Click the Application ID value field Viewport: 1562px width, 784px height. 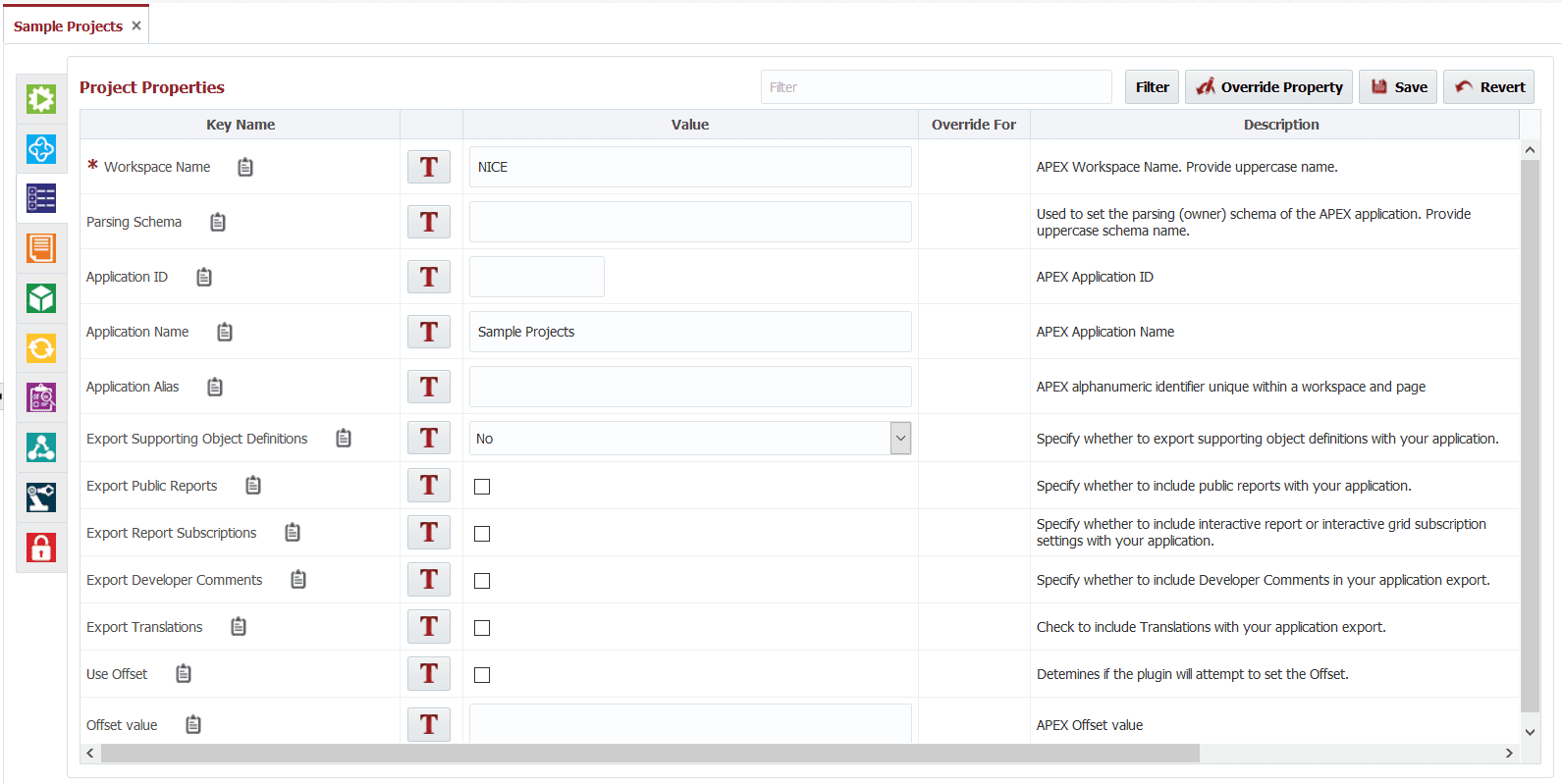click(537, 277)
